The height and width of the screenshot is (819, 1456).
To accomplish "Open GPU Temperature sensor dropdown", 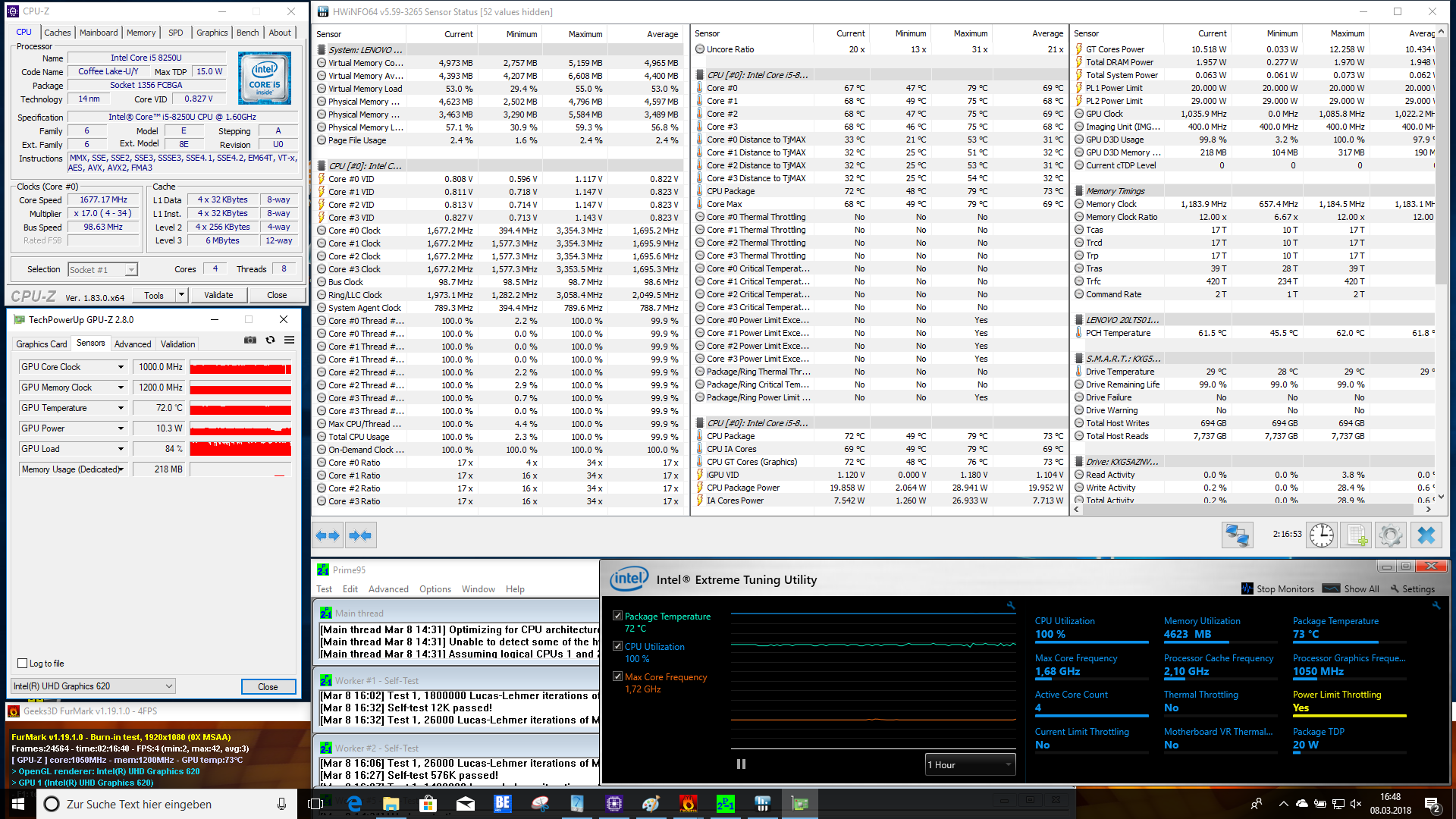I will tap(121, 408).
